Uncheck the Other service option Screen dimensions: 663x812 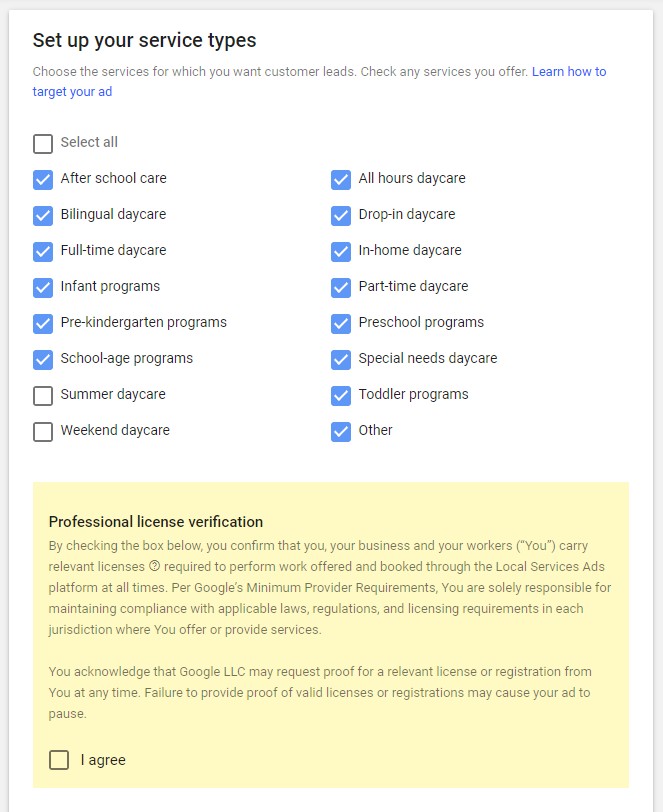point(341,432)
